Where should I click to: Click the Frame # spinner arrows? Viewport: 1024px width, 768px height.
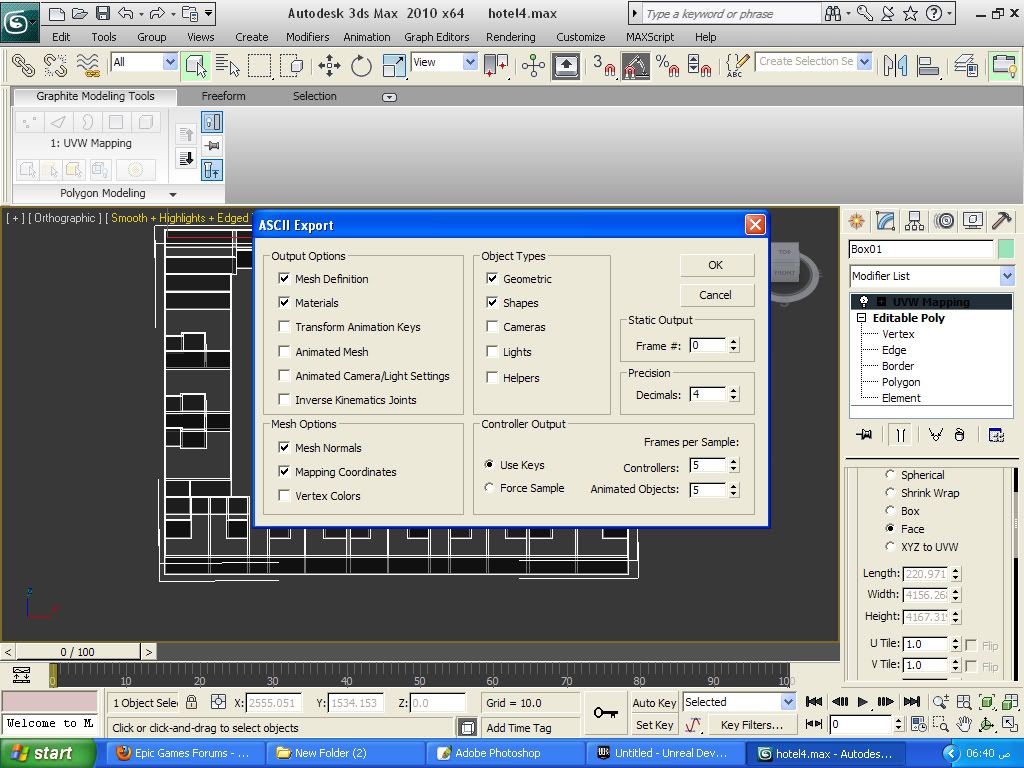pyautogui.click(x=734, y=345)
